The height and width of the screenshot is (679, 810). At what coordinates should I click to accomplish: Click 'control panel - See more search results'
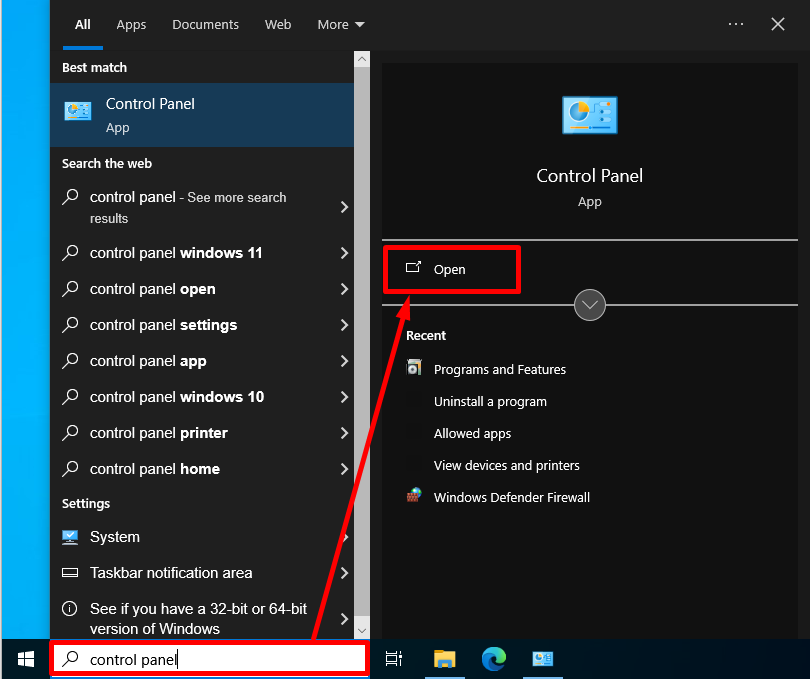tap(202, 207)
